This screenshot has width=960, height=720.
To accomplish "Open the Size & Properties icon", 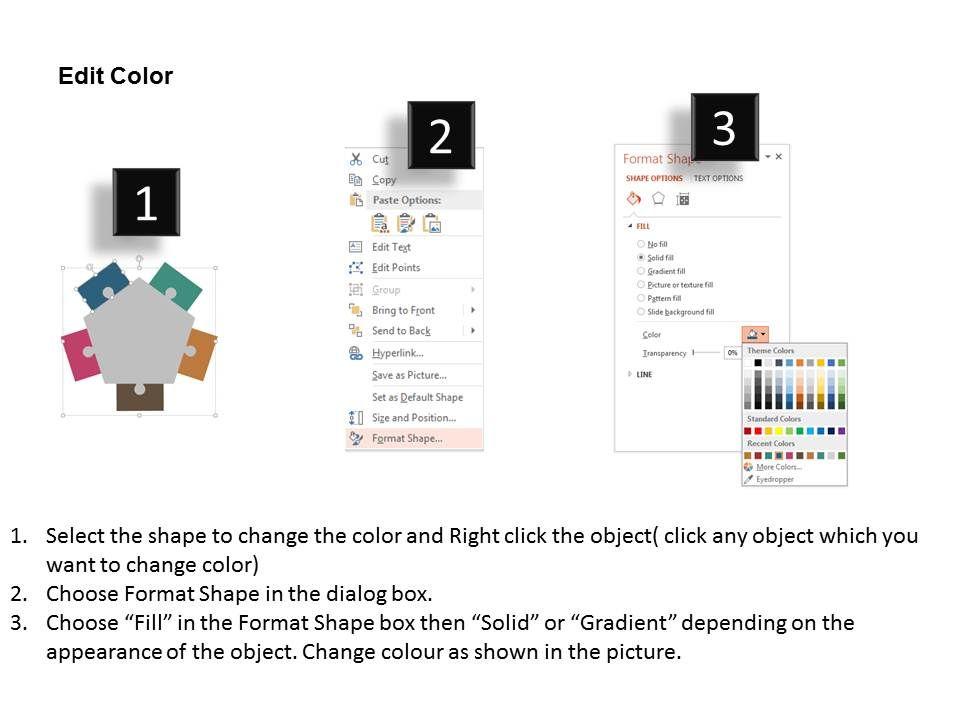I will (x=683, y=199).
